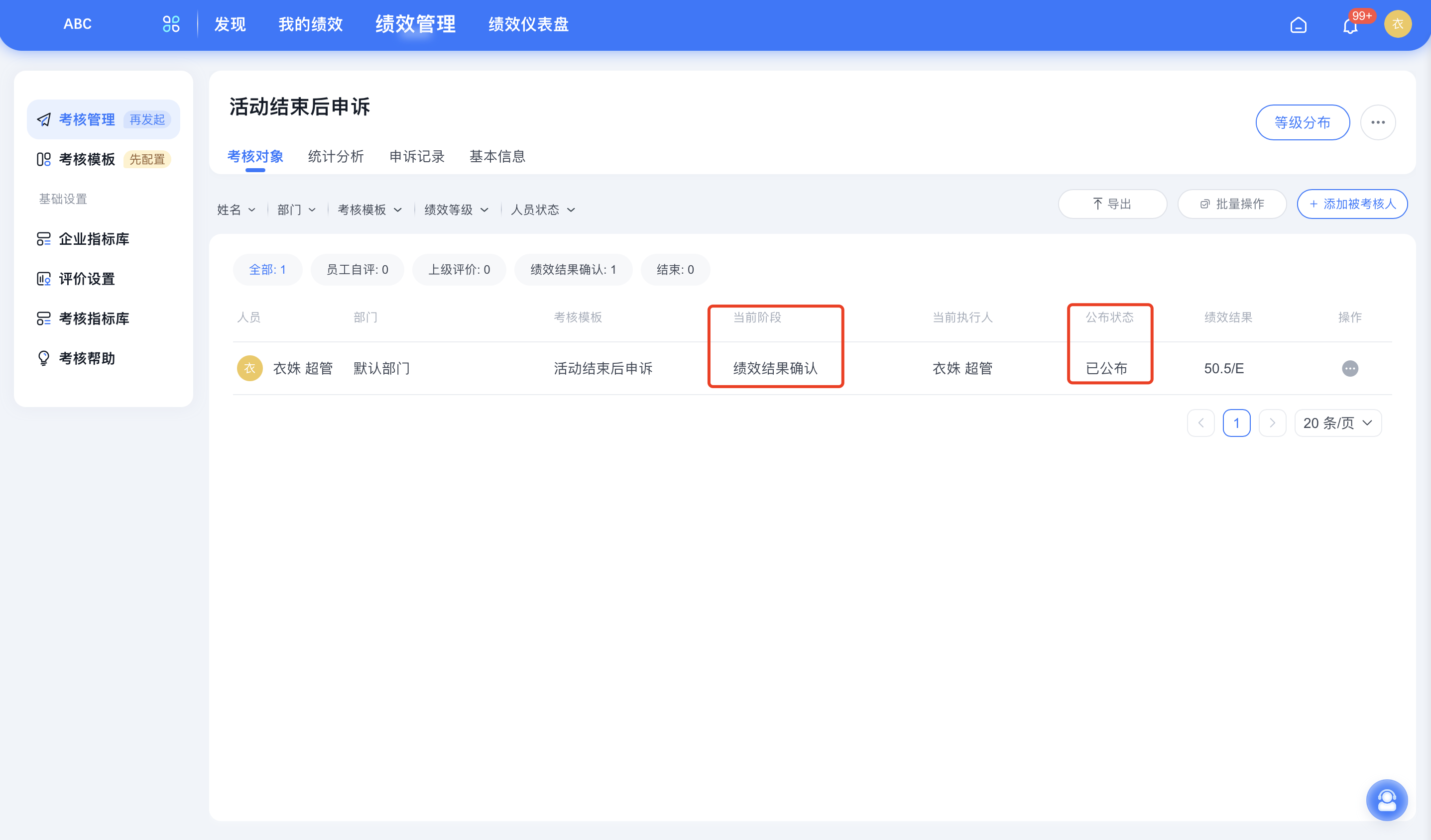
Task: Click the lightbulb icon for 考核帮助
Action: tap(44, 358)
